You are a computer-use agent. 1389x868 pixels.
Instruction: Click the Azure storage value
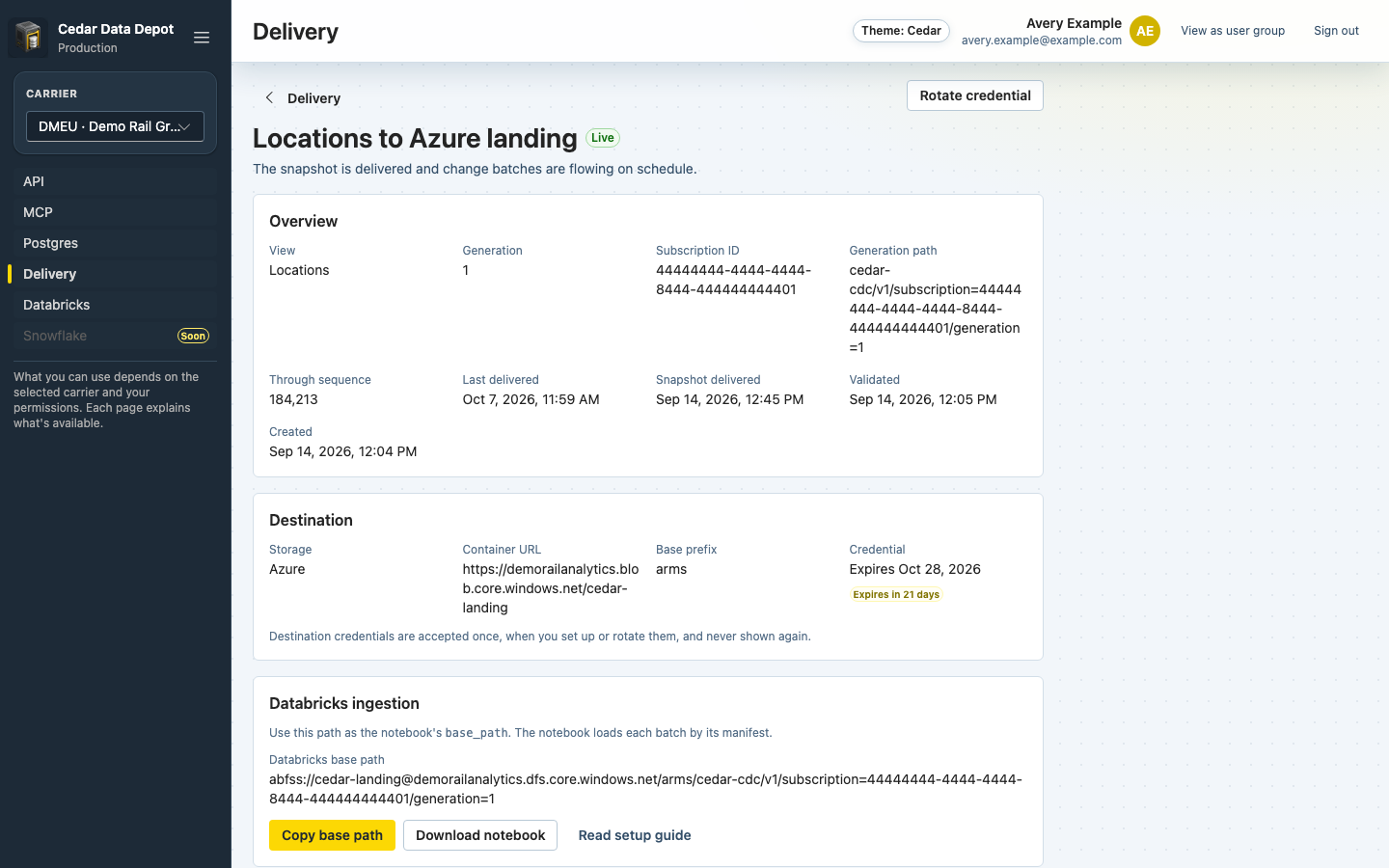coord(286,569)
